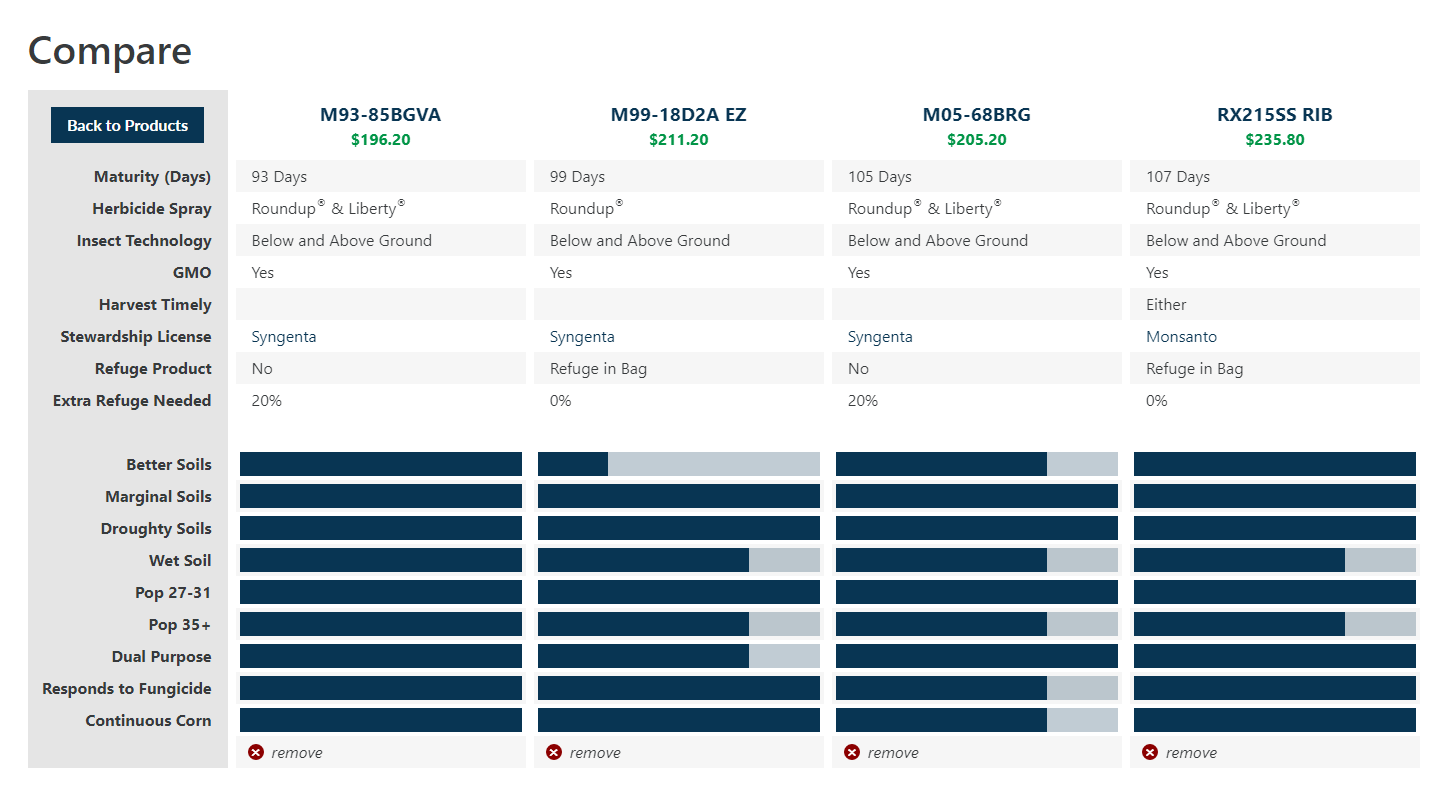1448x799 pixels.
Task: Click Roundup & Liberty cell for M93-85BGVA
Action: (x=381, y=208)
